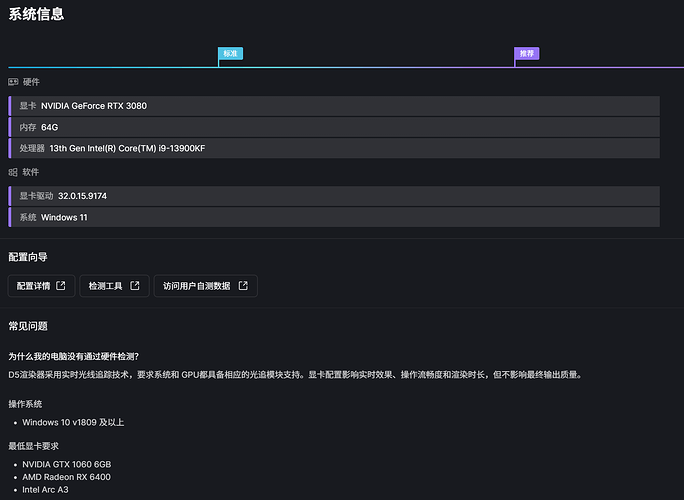684x500 pixels.
Task: Click the 显卡 NVIDIA GeForce RTX 3080 row
Action: [334, 105]
